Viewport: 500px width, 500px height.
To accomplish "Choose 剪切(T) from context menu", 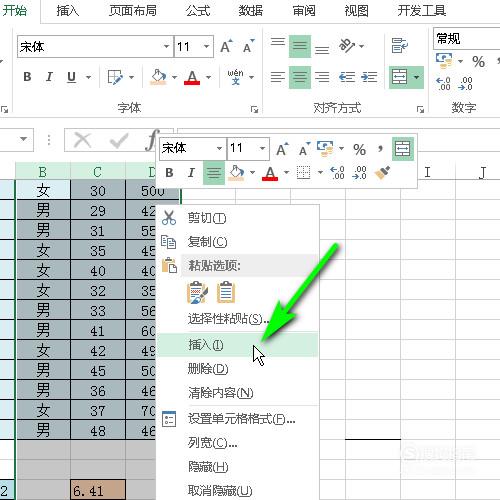I will (x=237, y=218).
